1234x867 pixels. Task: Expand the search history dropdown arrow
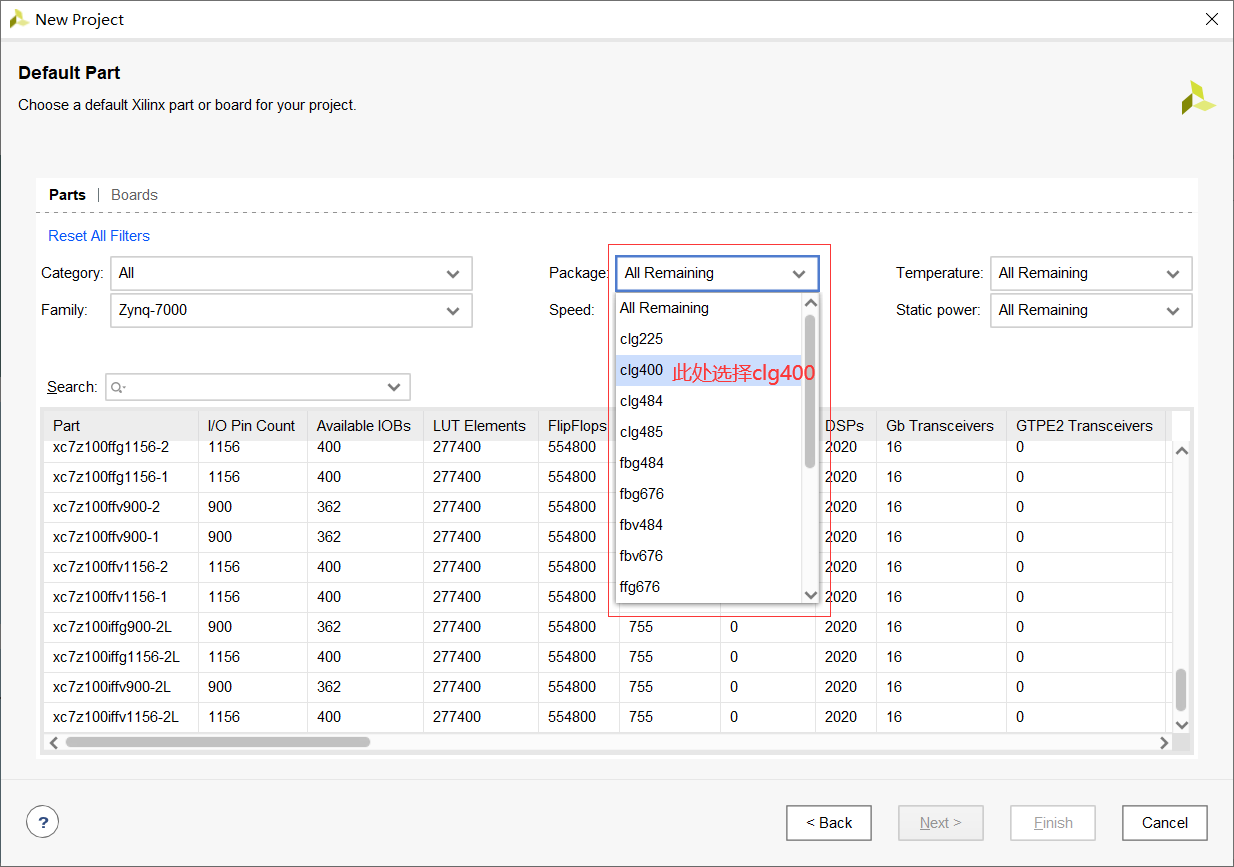pos(394,387)
